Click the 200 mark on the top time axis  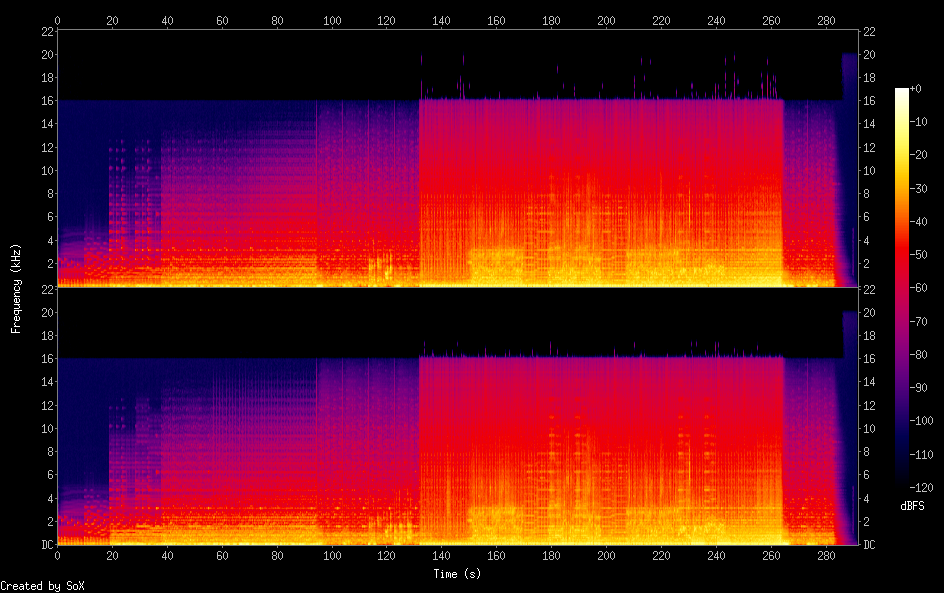pyautogui.click(x=605, y=19)
